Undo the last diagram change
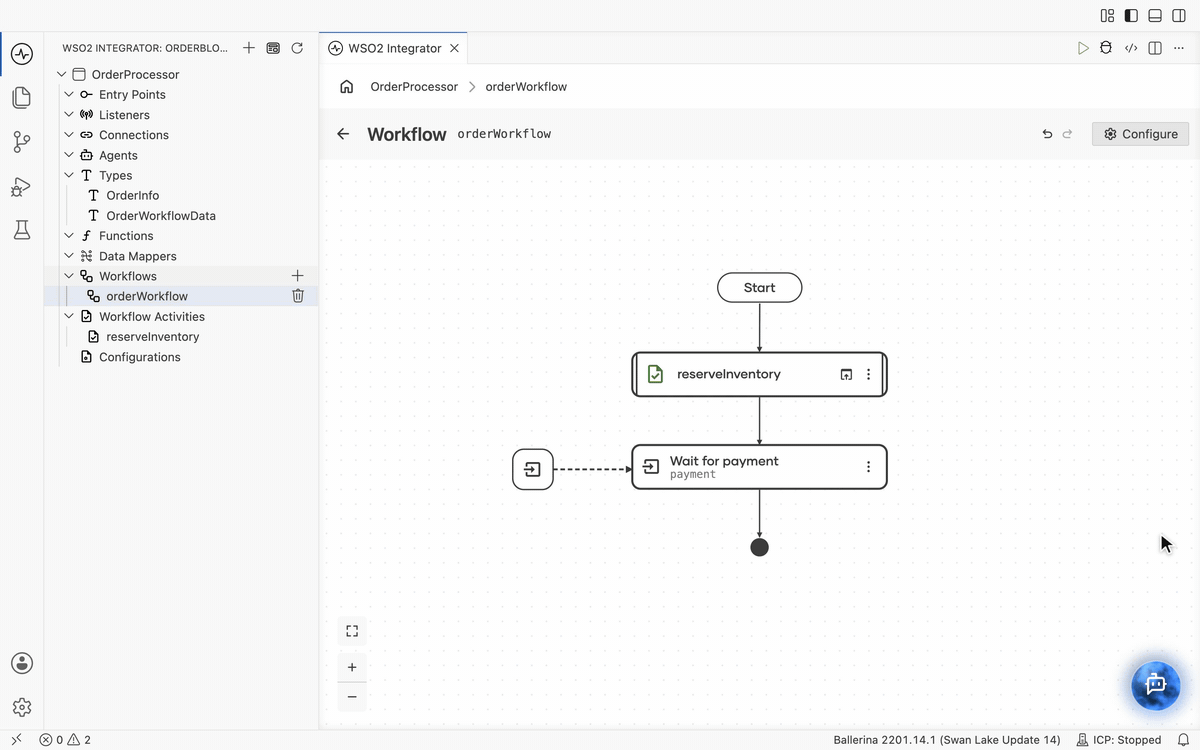1200x750 pixels. pyautogui.click(x=1047, y=134)
